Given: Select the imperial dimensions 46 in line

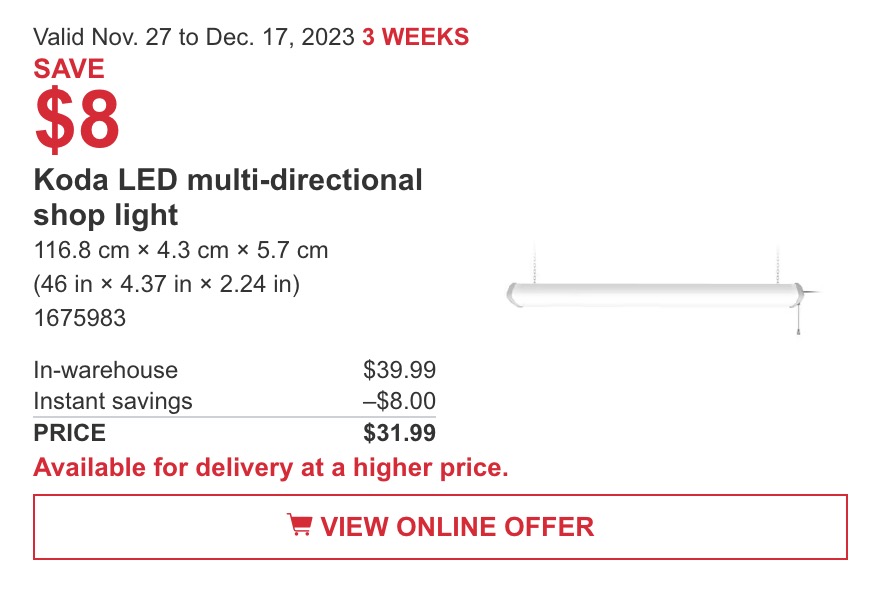Looking at the screenshot, I should pyautogui.click(x=166, y=284).
